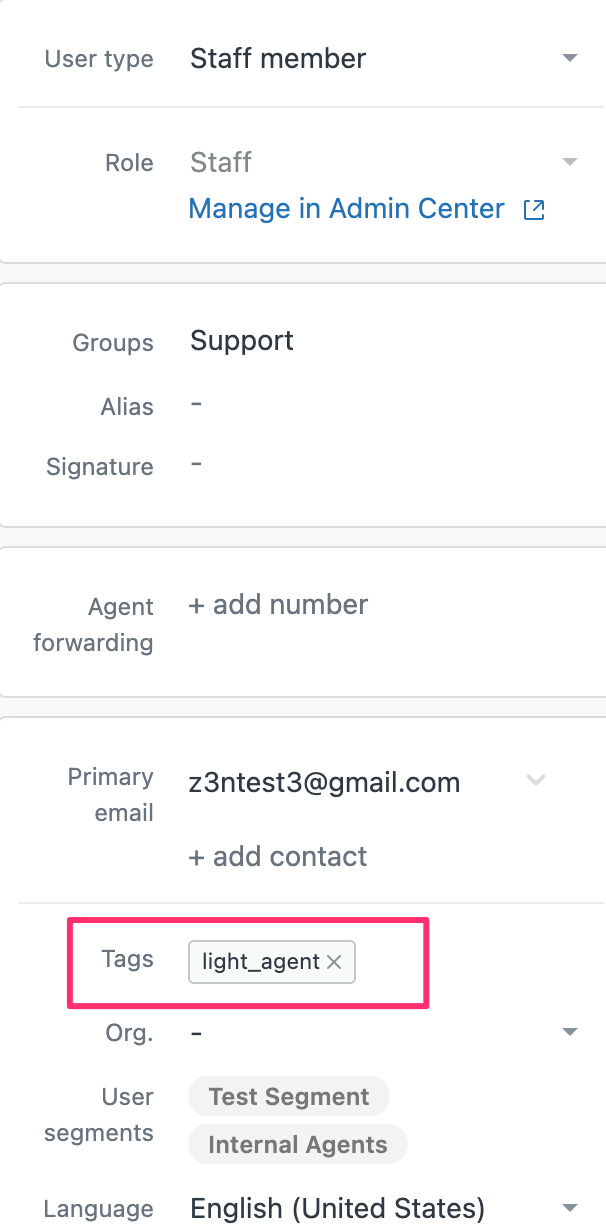Click the external link icon beside Admin Center
Viewport: 606px width, 1224px height.
click(x=535, y=210)
